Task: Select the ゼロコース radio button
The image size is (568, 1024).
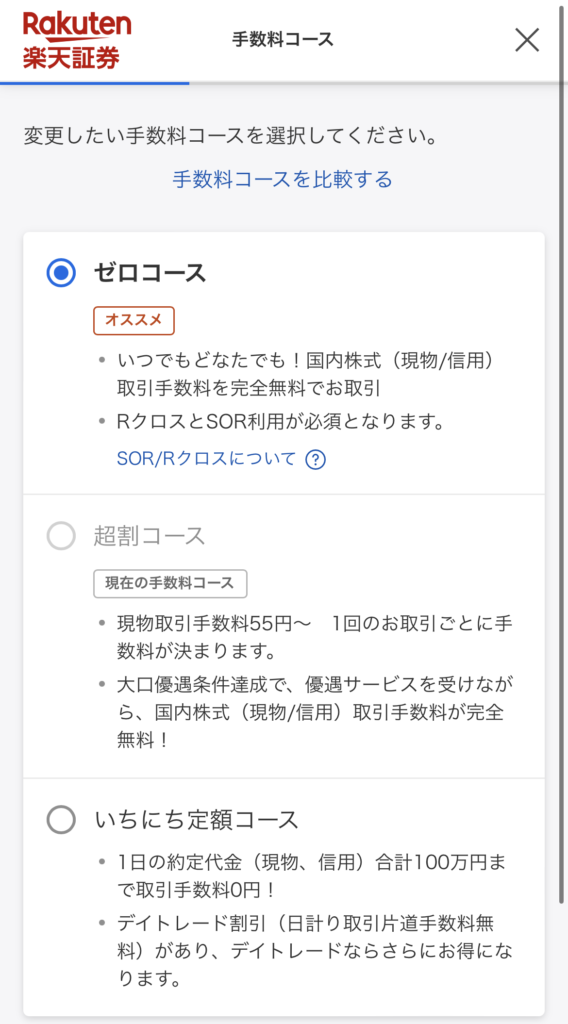Action: pyautogui.click(x=61, y=273)
